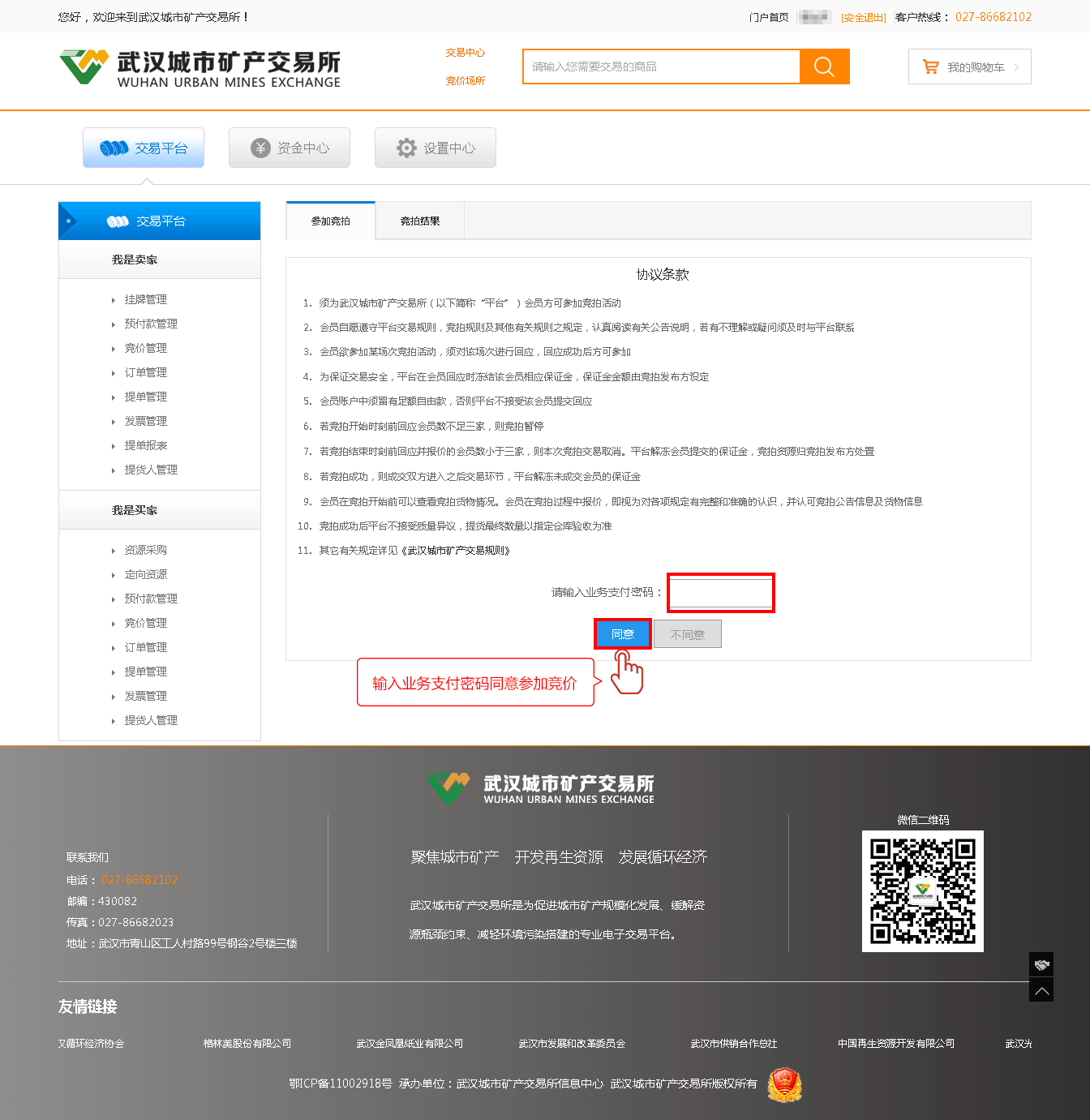This screenshot has width=1090, height=1120.
Task: Click the orange search magnifier button
Action: (824, 67)
